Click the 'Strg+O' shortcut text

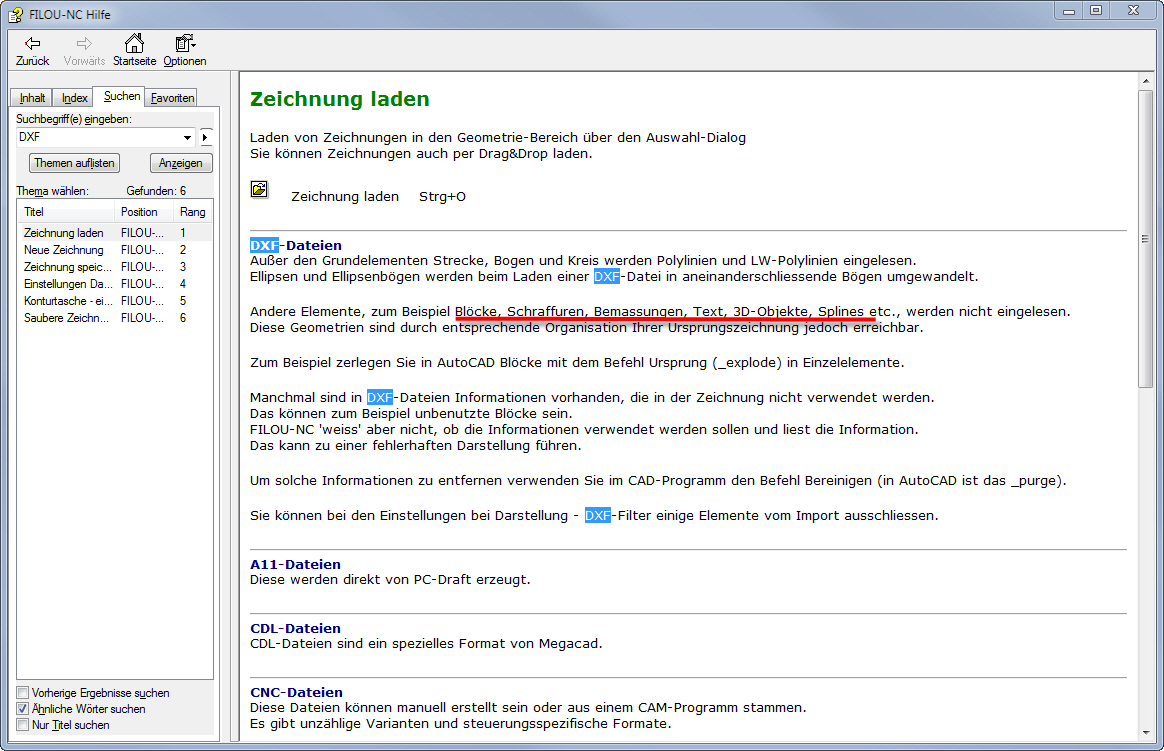pyautogui.click(x=442, y=197)
